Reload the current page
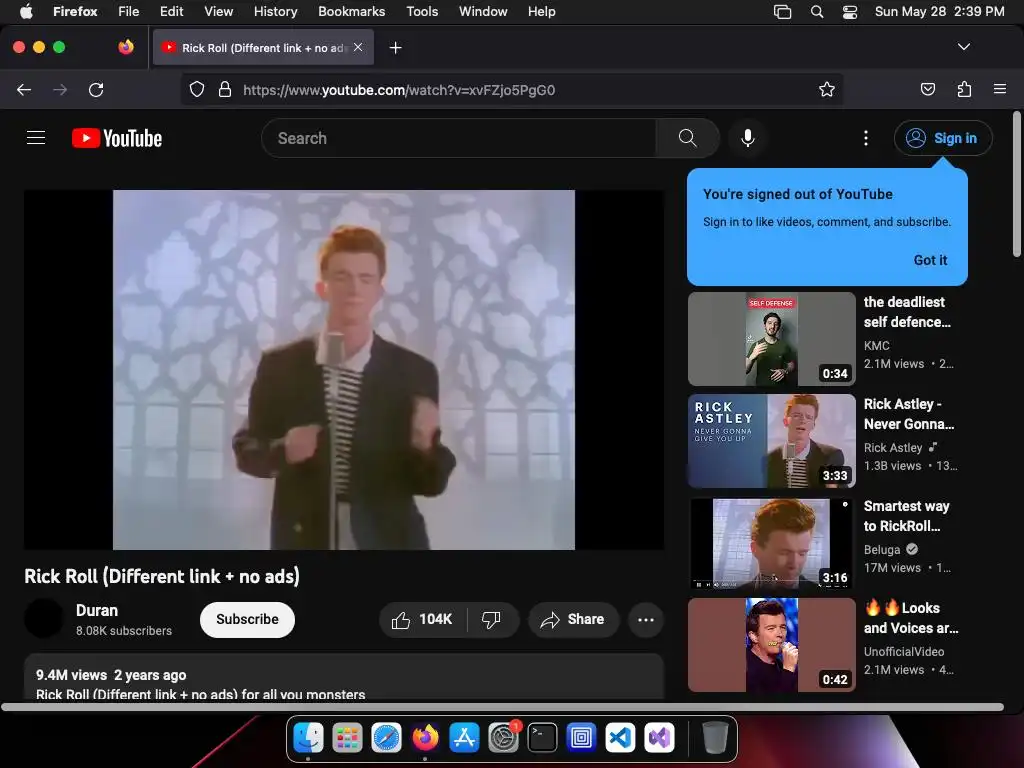 [x=96, y=89]
